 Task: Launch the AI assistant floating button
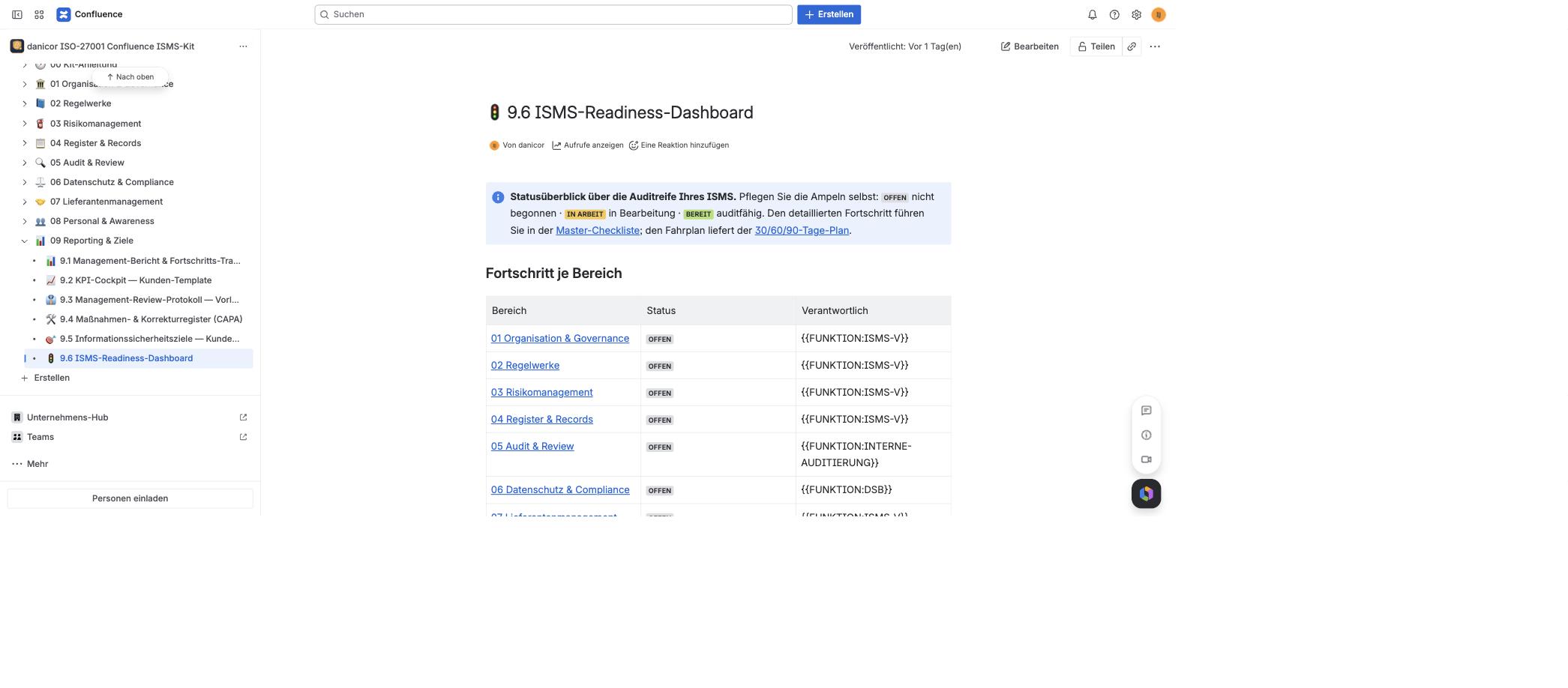click(1147, 494)
